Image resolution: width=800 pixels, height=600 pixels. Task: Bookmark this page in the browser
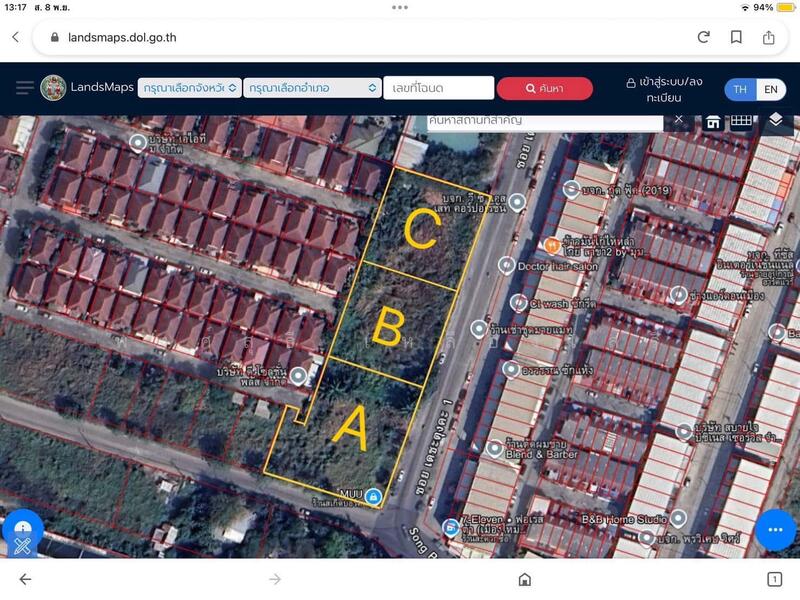(x=736, y=37)
